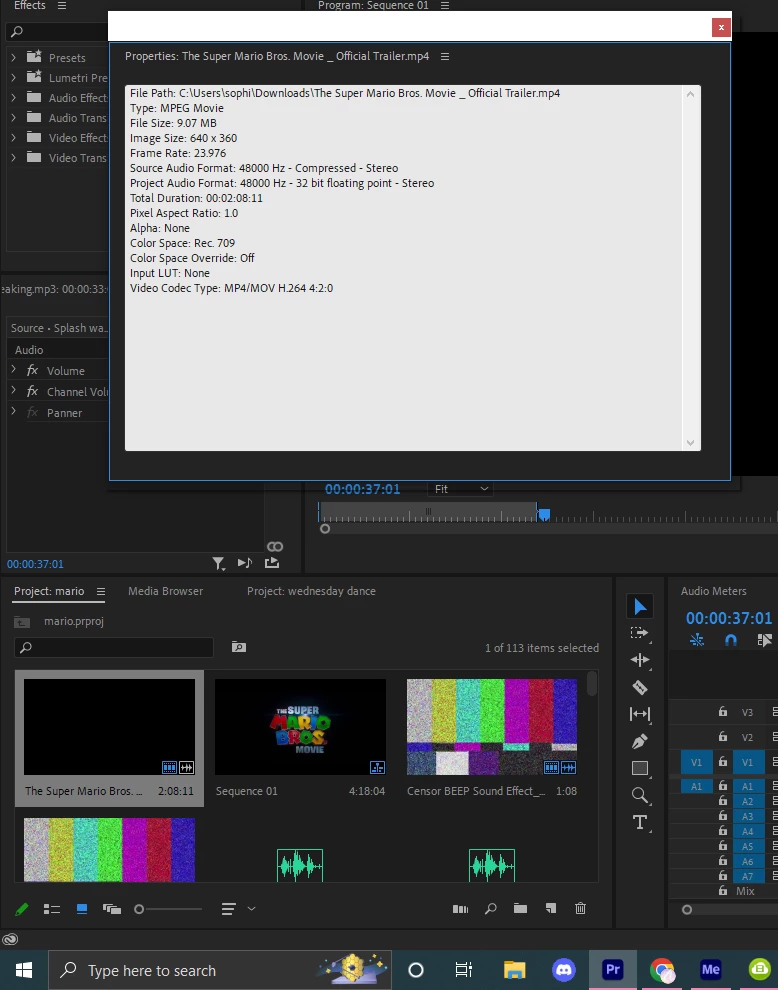Open the Program Sequence 01 panel menu
This screenshot has height=990, width=778.
(x=445, y=5)
